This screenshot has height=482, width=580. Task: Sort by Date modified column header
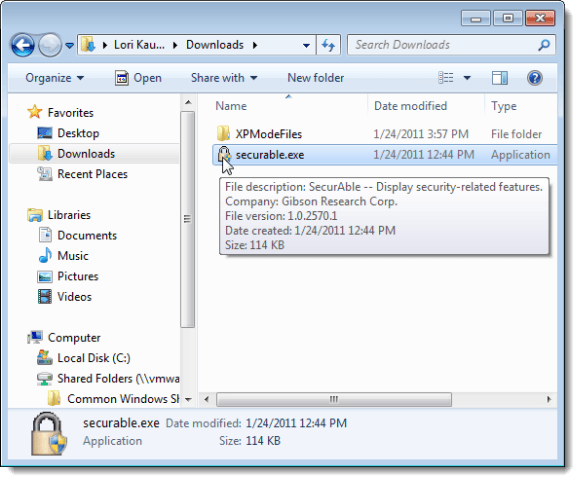click(x=411, y=106)
